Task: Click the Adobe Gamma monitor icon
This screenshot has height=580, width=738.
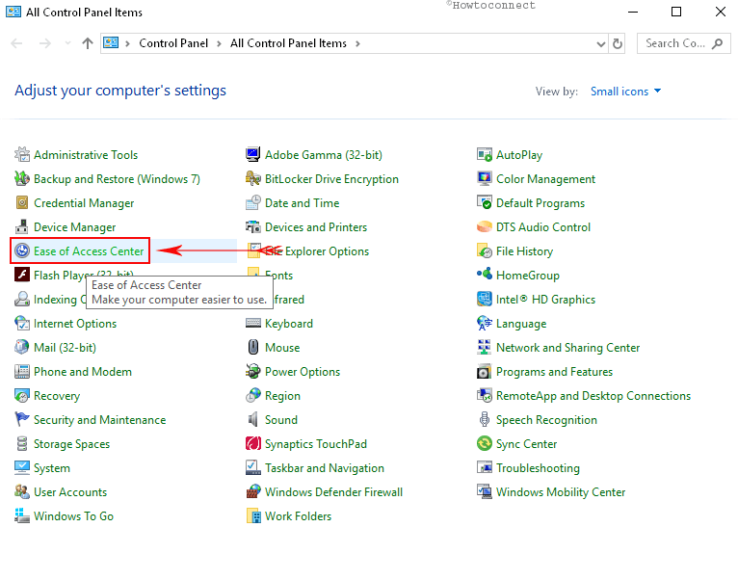Action: tap(253, 154)
